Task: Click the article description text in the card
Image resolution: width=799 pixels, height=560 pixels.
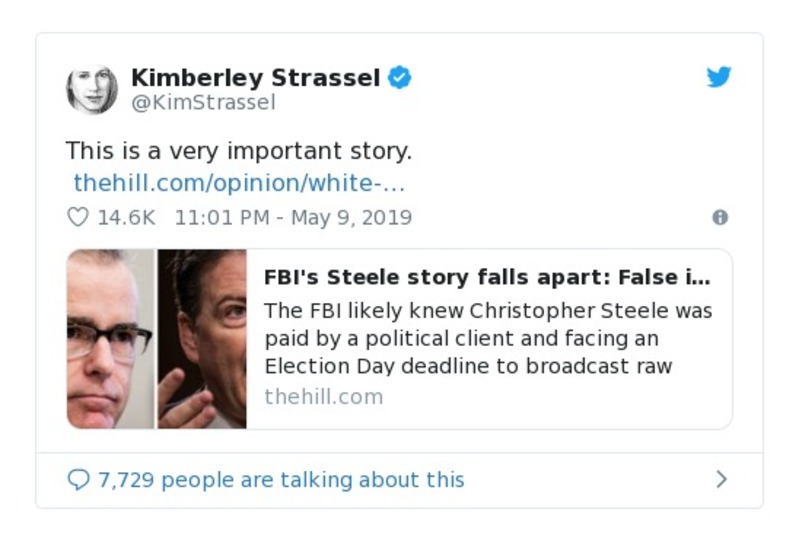Action: click(x=488, y=338)
